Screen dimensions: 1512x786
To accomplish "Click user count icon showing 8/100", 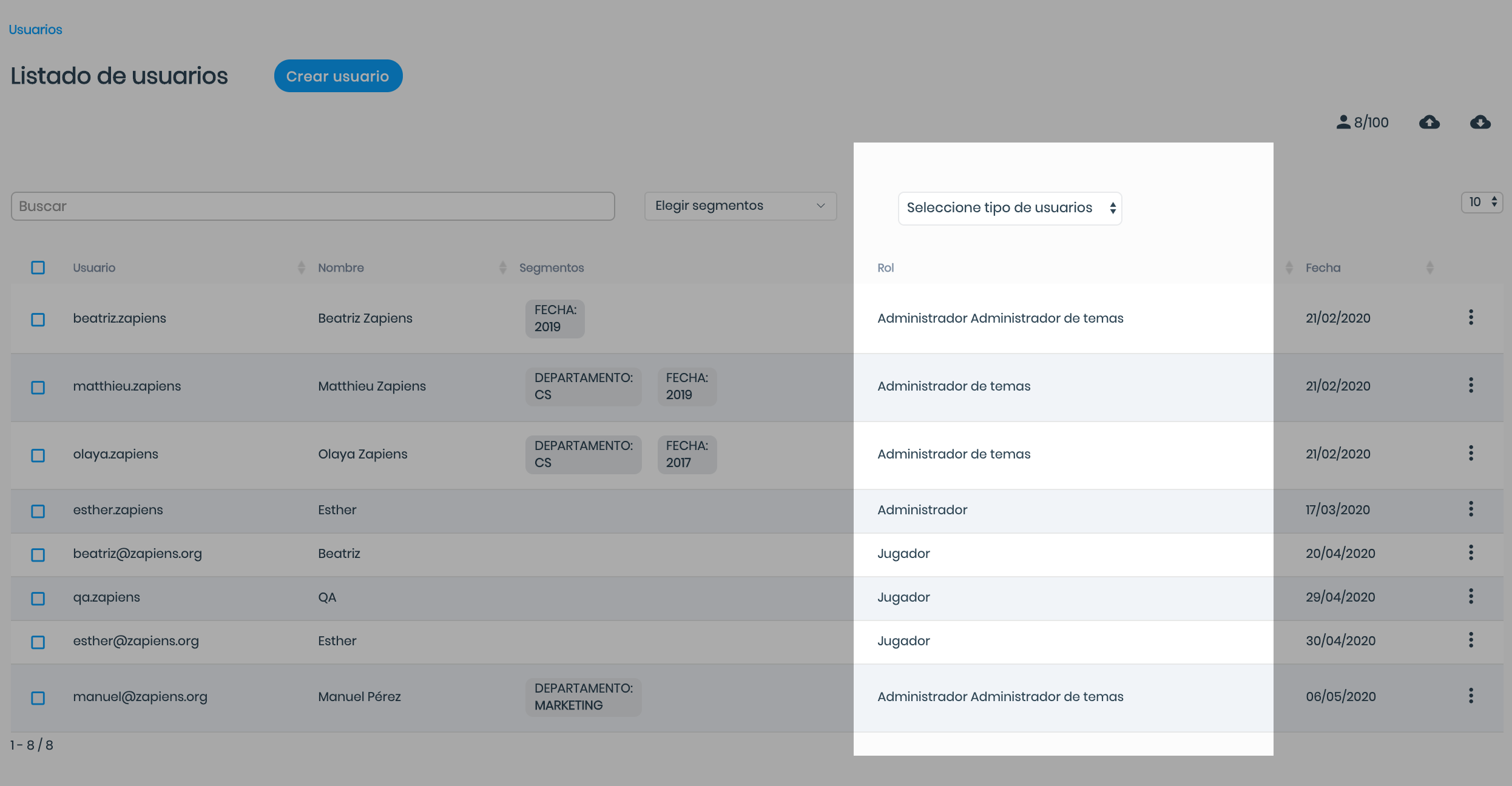I will 1343,123.
